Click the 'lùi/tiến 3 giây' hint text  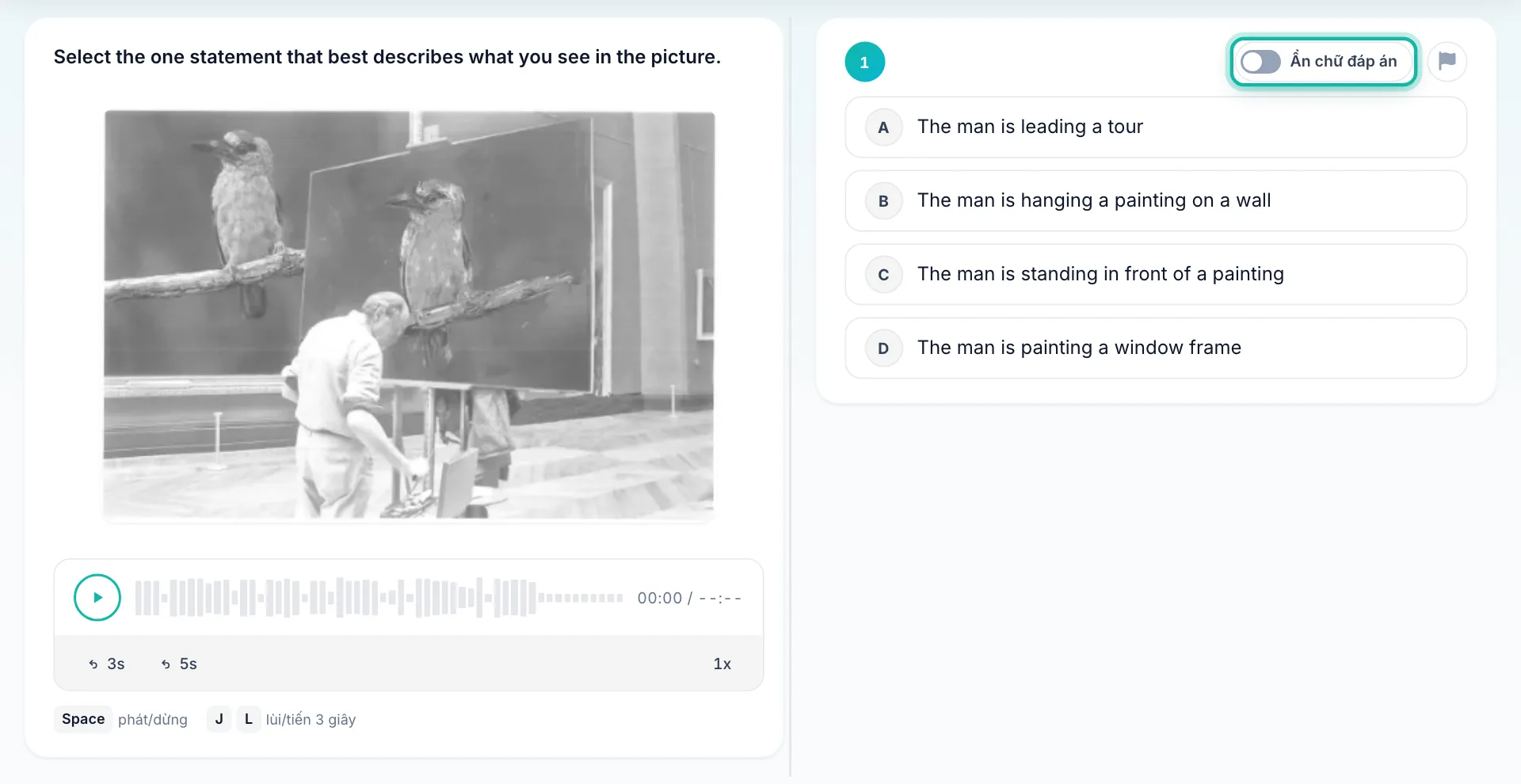[311, 720]
